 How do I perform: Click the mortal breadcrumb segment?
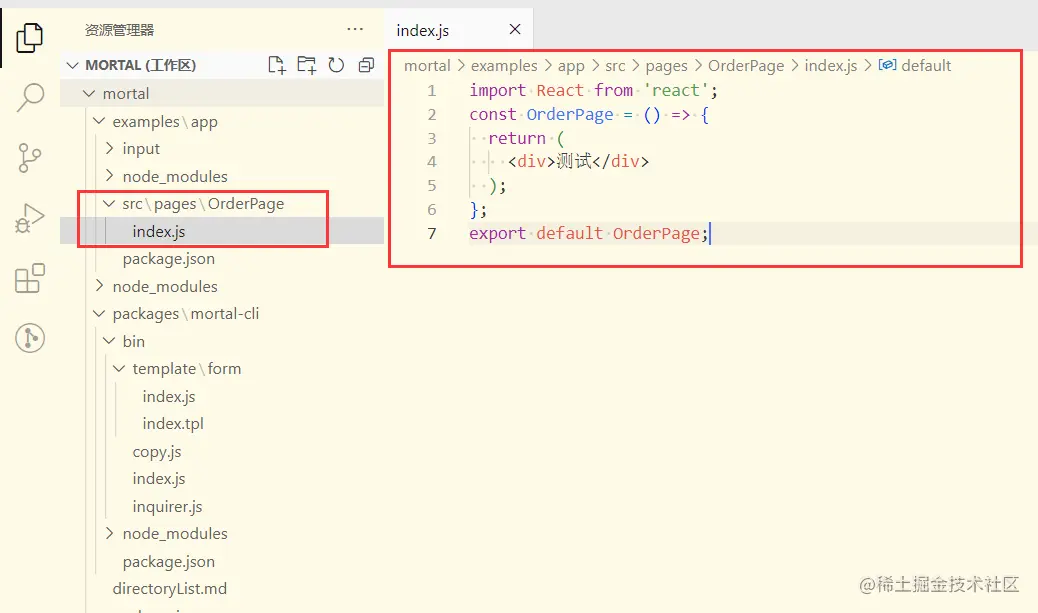pyautogui.click(x=427, y=66)
